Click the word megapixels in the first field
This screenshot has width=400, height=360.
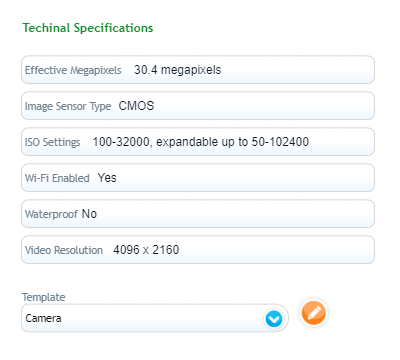[191, 70]
